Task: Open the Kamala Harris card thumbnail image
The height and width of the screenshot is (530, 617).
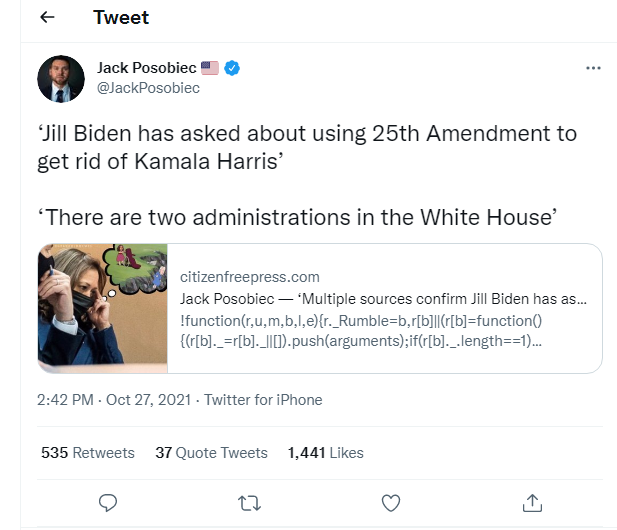Action: click(x=103, y=308)
